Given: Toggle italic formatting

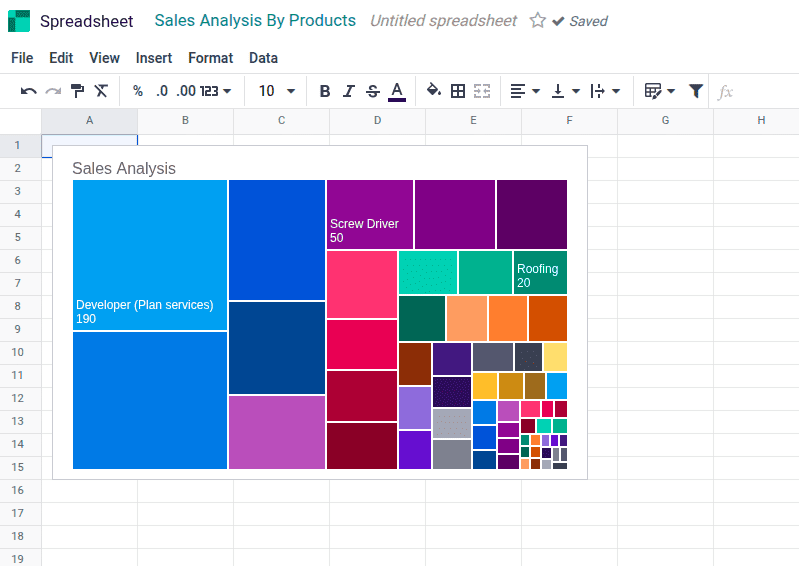Looking at the screenshot, I should click(348, 91).
